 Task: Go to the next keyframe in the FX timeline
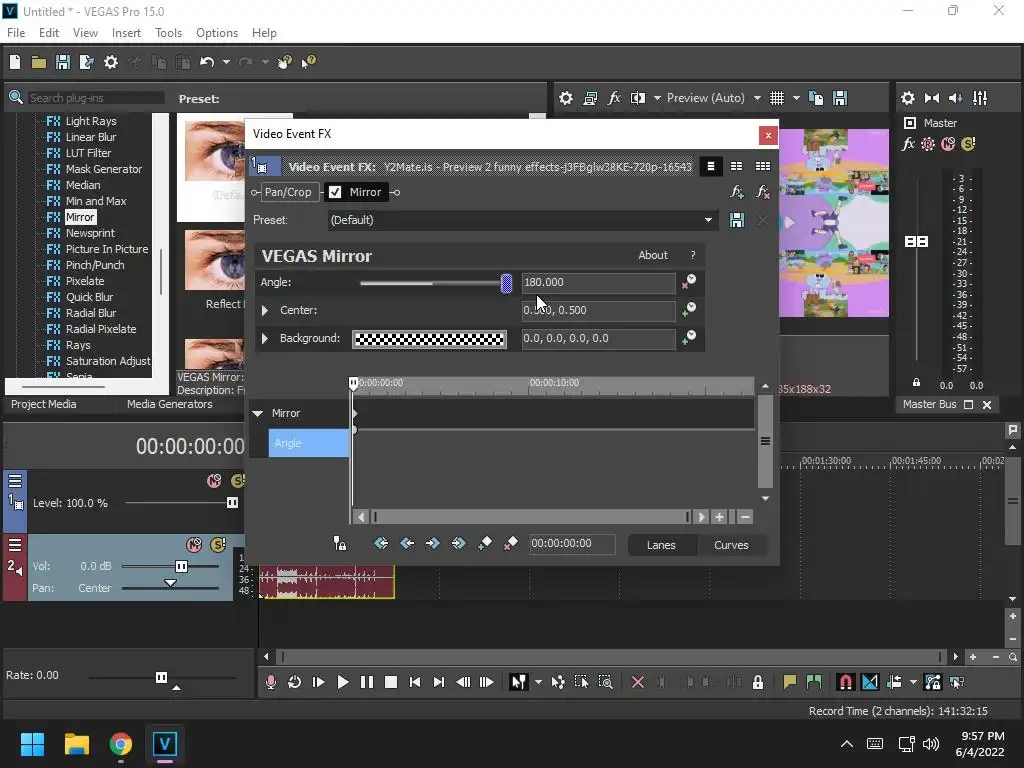coord(432,543)
